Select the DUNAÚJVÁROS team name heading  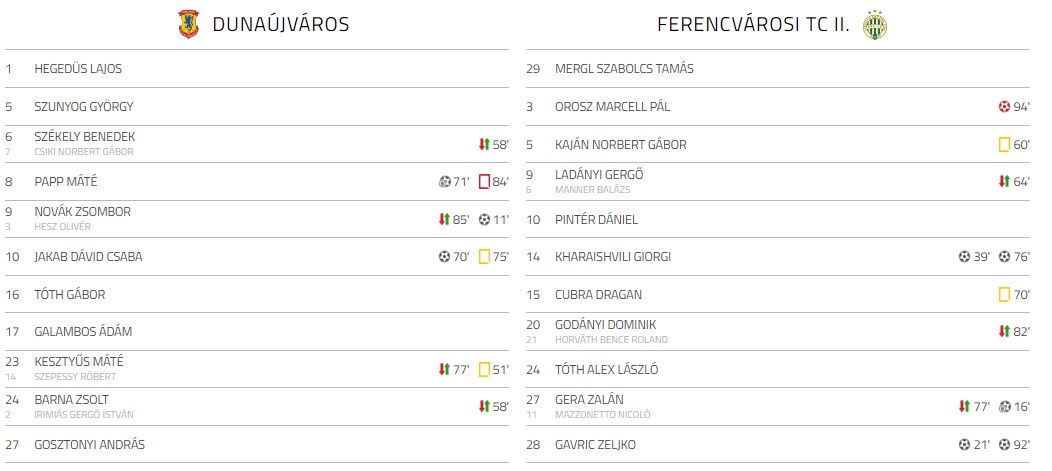coord(280,25)
